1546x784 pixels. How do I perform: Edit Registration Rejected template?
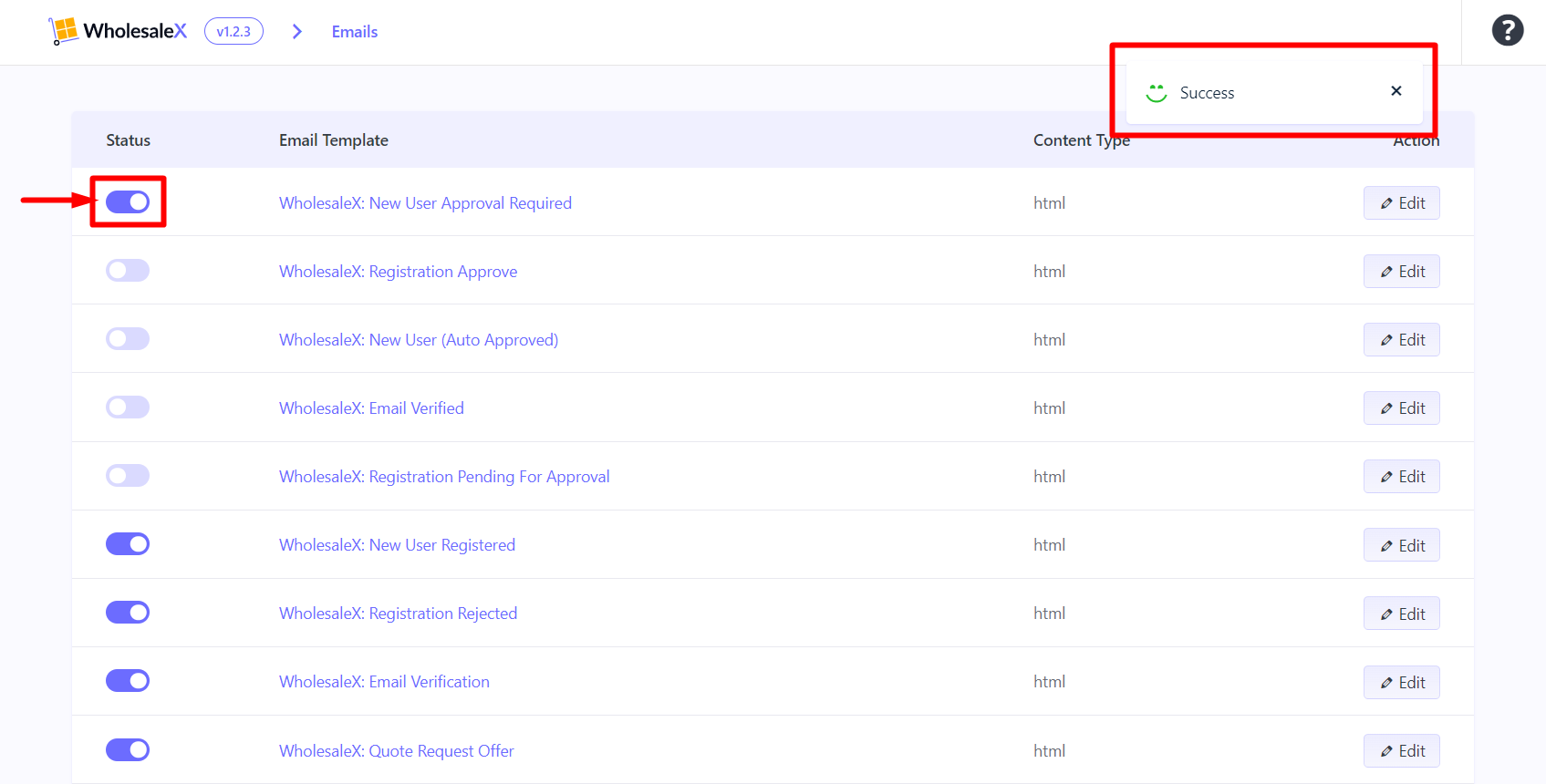[1402, 614]
